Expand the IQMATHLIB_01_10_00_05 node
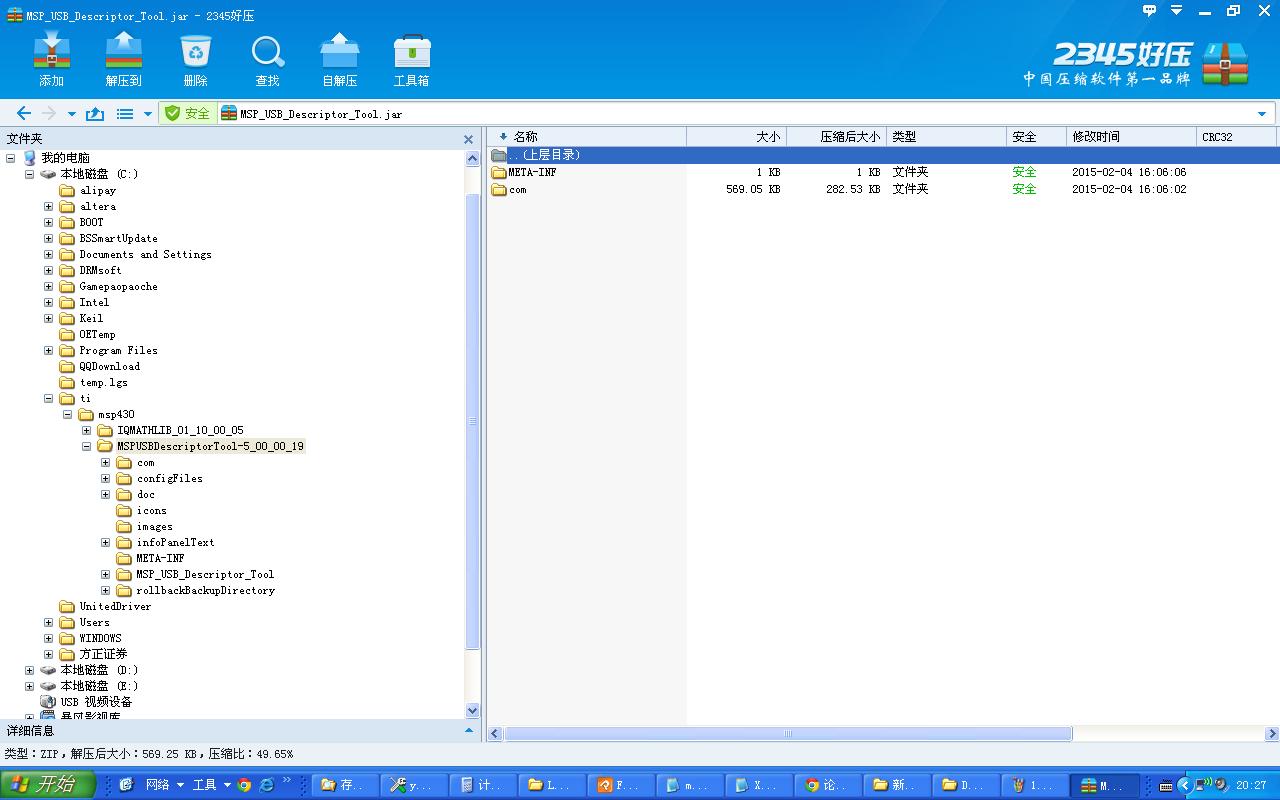Image resolution: width=1280 pixels, height=800 pixels. [x=86, y=430]
